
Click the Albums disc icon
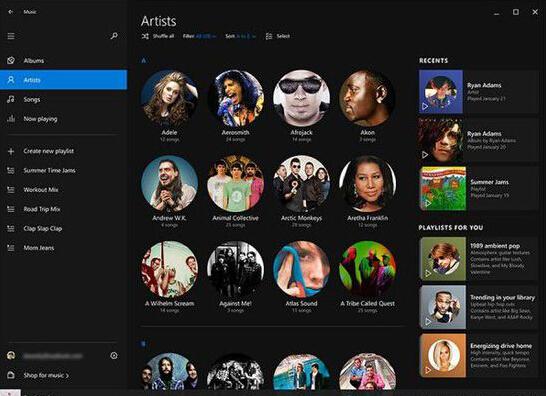(11, 61)
